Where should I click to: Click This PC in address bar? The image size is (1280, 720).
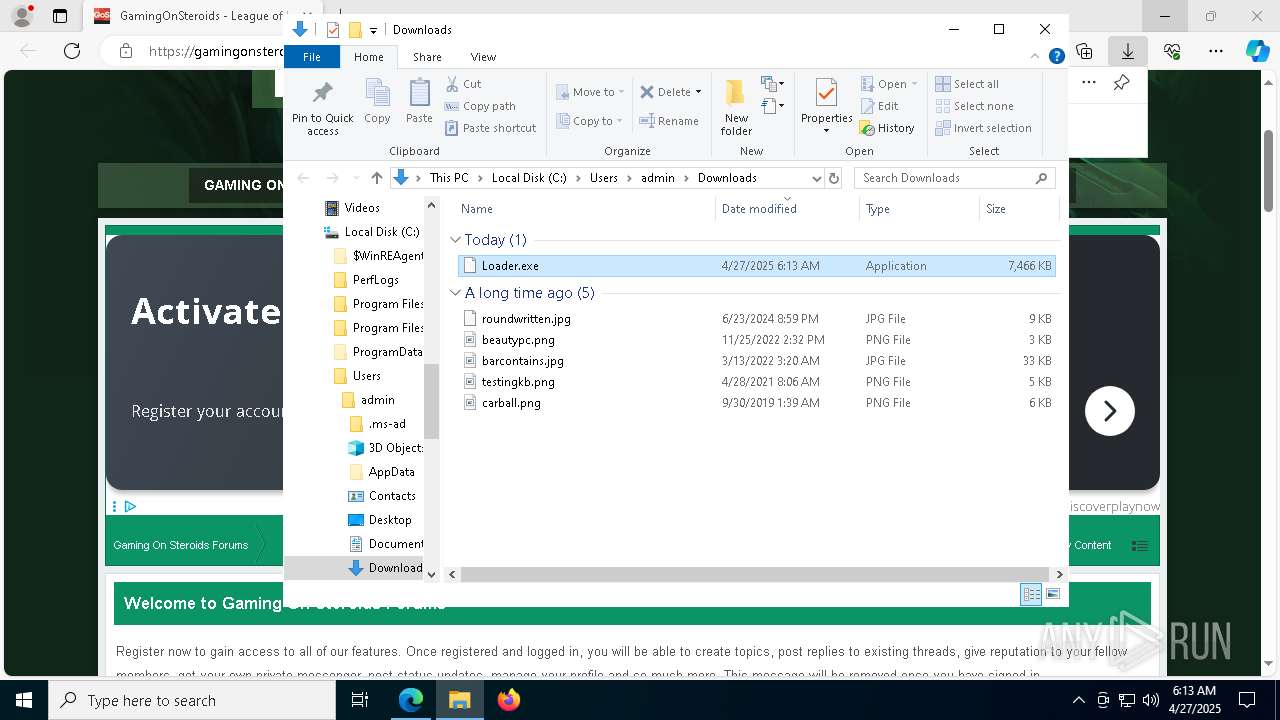[x=449, y=178]
